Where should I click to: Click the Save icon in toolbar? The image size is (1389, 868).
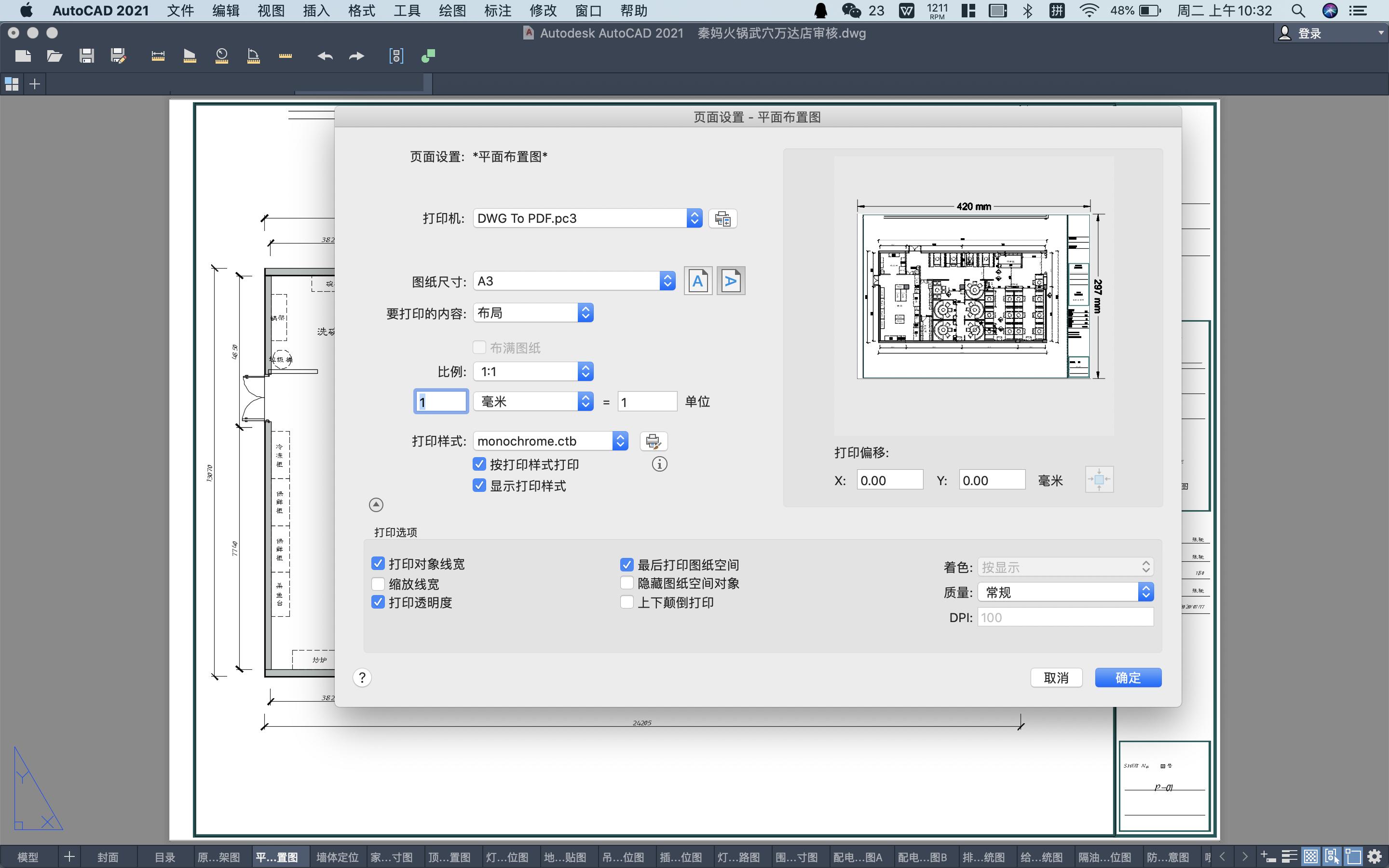tap(87, 55)
